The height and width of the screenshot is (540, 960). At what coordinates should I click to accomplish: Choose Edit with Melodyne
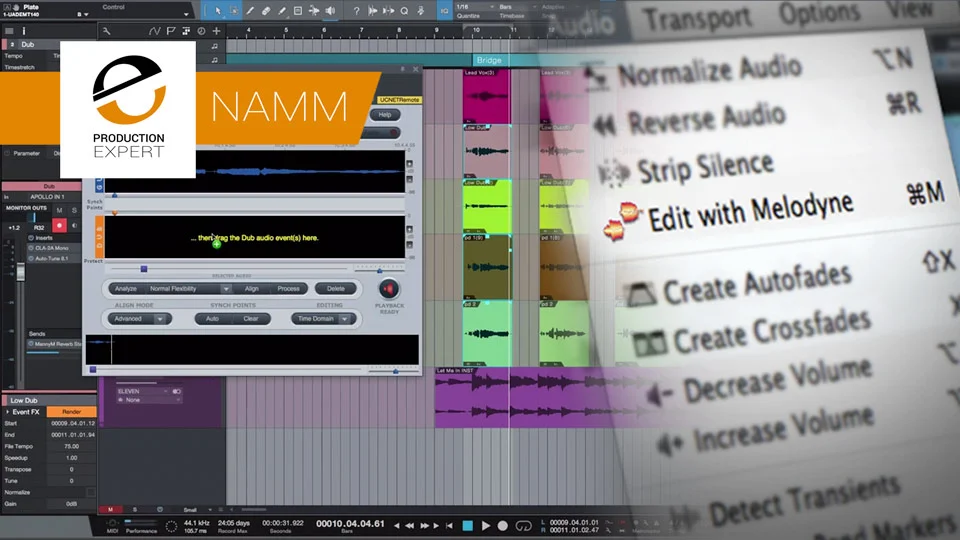[750, 212]
